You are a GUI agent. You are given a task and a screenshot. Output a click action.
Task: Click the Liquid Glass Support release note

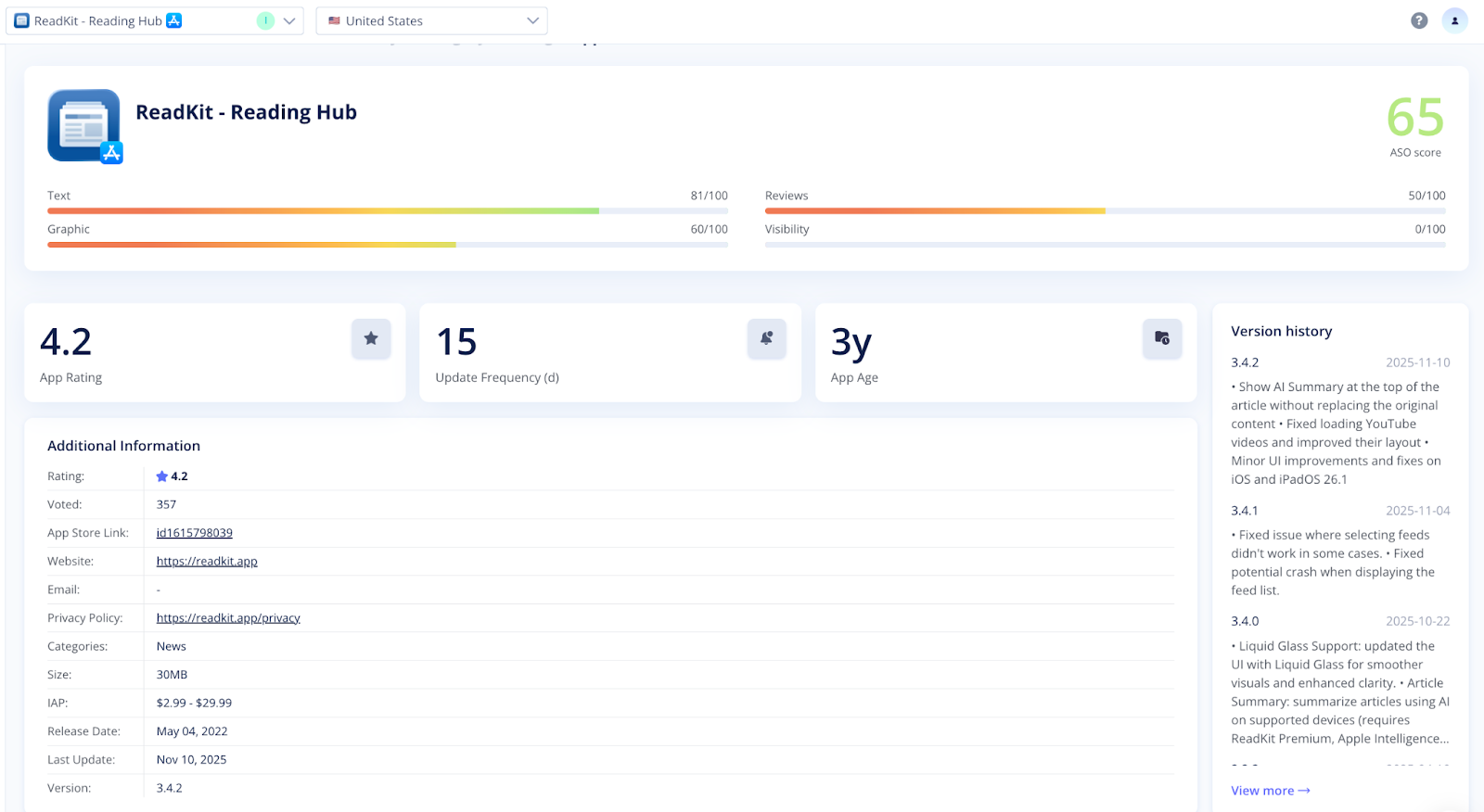pos(1340,692)
